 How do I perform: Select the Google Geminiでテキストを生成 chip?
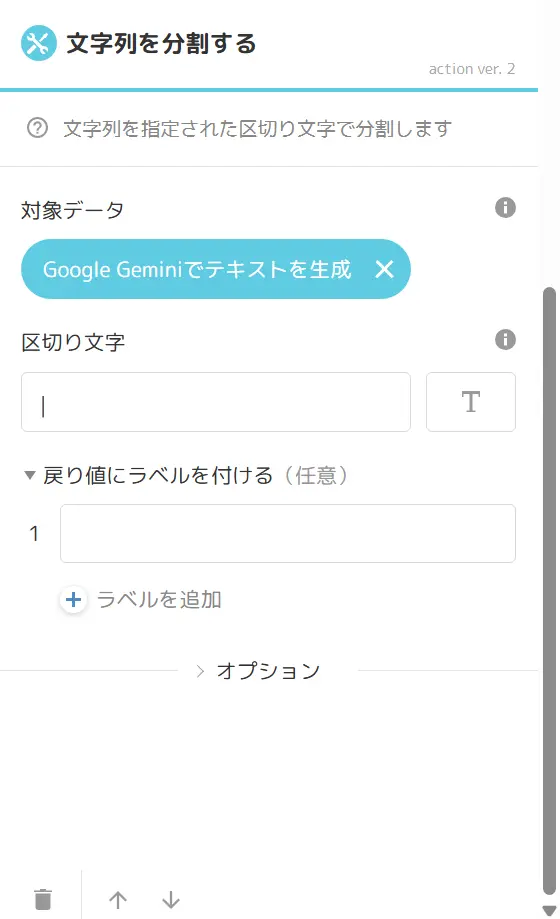tap(197, 269)
